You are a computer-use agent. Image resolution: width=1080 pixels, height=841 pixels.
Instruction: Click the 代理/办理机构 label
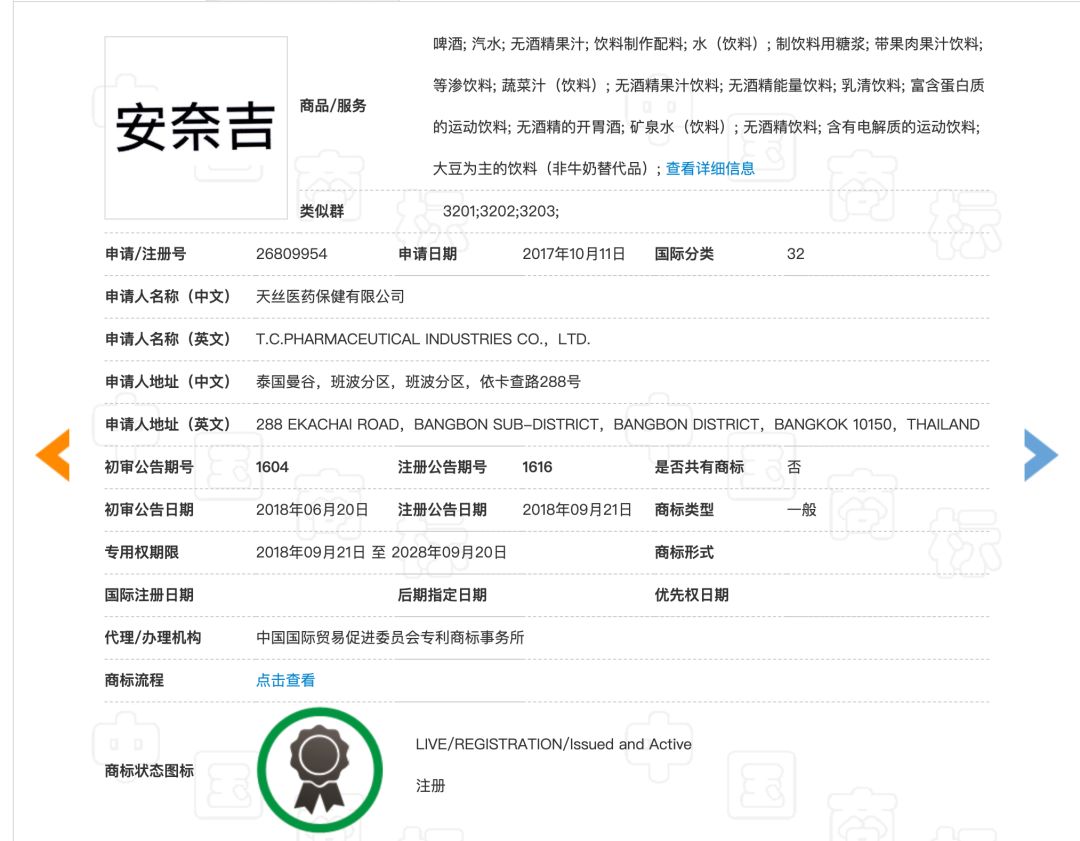pos(153,638)
